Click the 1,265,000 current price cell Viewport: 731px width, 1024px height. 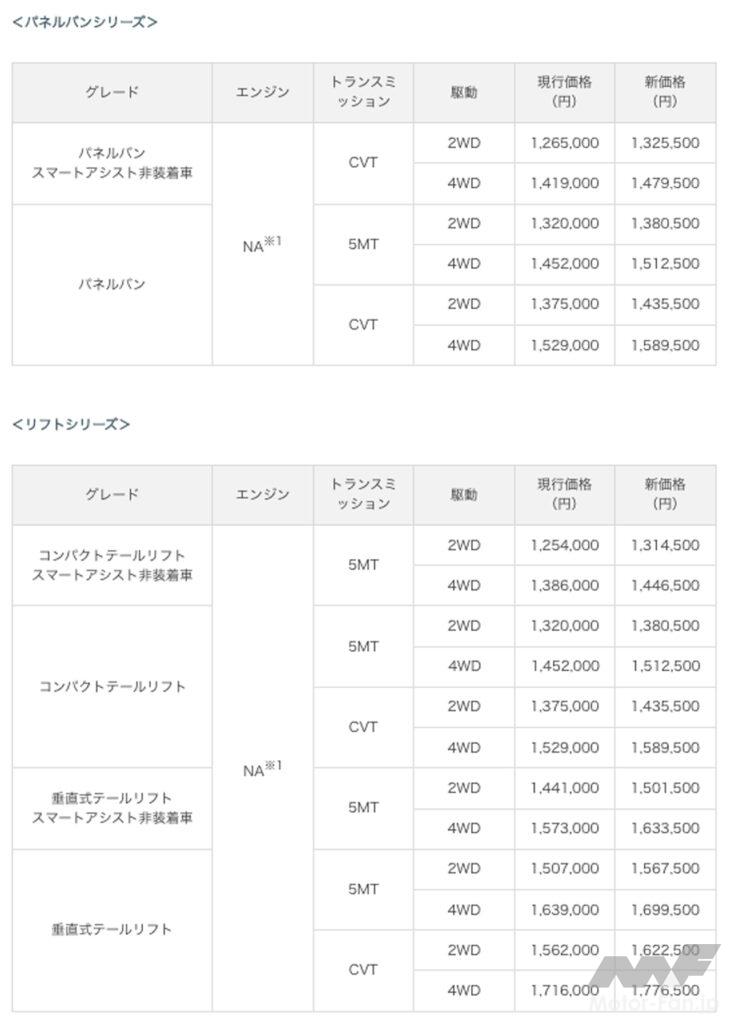point(564,143)
